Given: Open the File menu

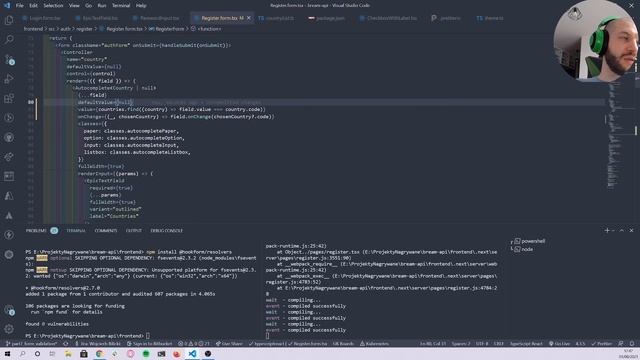Looking at the screenshot, I should pyautogui.click(x=20, y=6).
